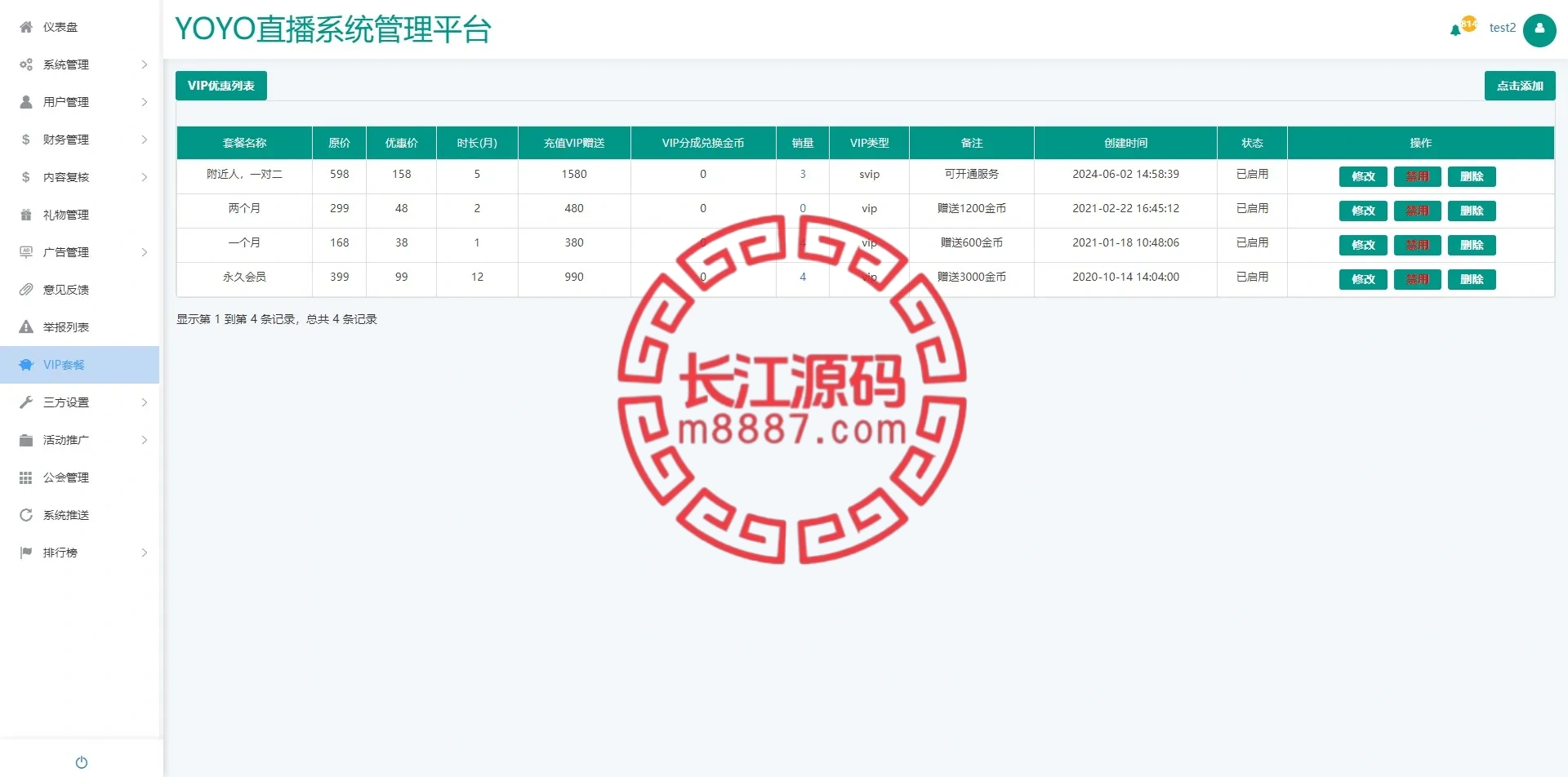Disable the 永久会员 package with 禁用
Image resolution: width=1568 pixels, height=777 pixels.
1418,279
